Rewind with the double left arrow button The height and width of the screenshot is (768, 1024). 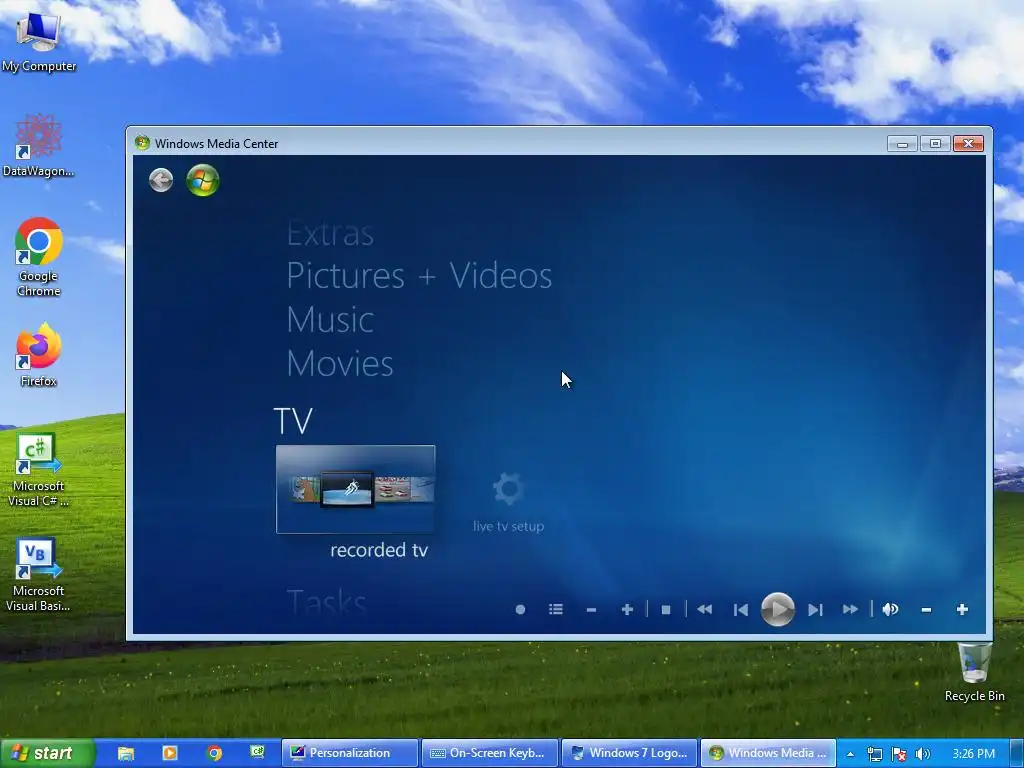(704, 609)
